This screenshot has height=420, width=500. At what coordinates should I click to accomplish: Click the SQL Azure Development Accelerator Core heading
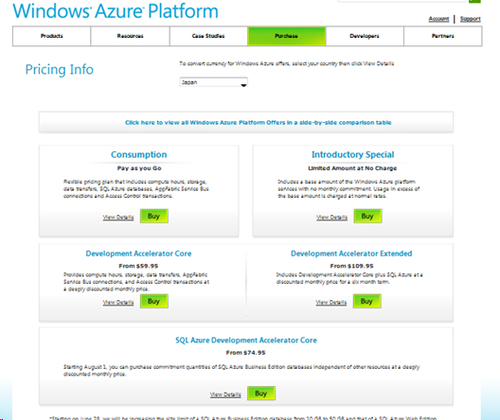click(246, 340)
